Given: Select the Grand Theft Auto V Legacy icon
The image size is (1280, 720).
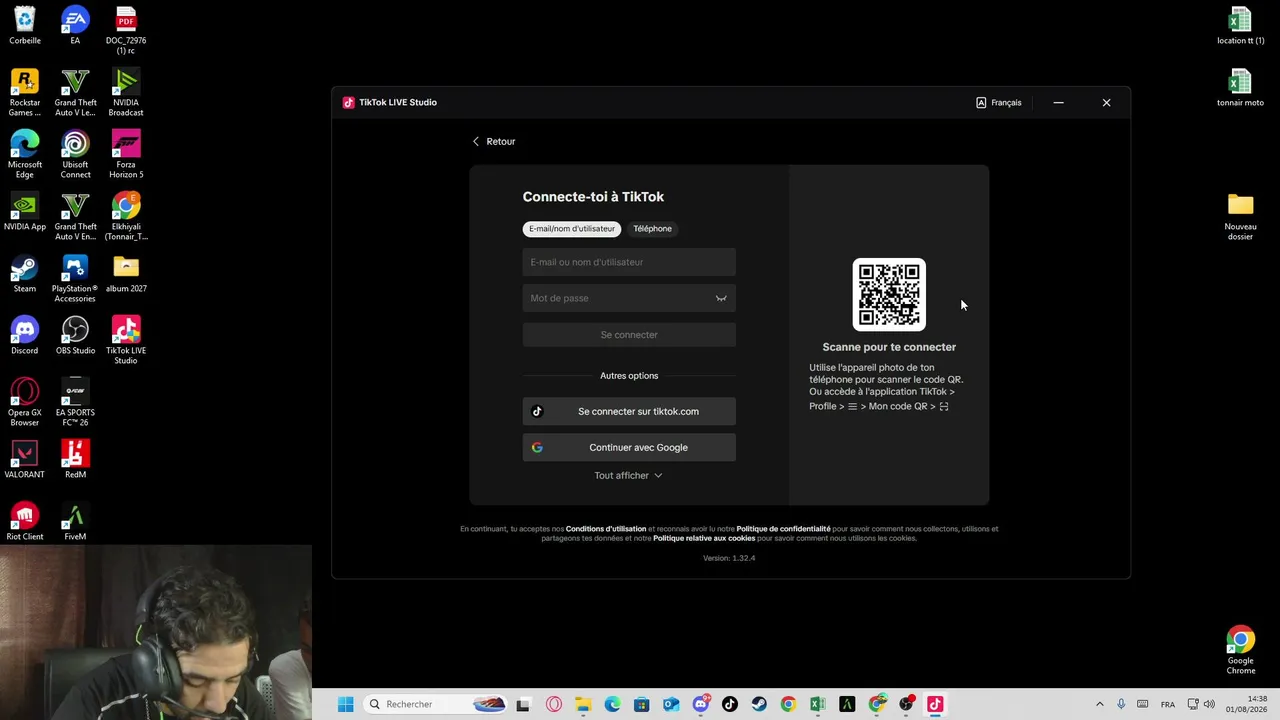Looking at the screenshot, I should 75,93.
